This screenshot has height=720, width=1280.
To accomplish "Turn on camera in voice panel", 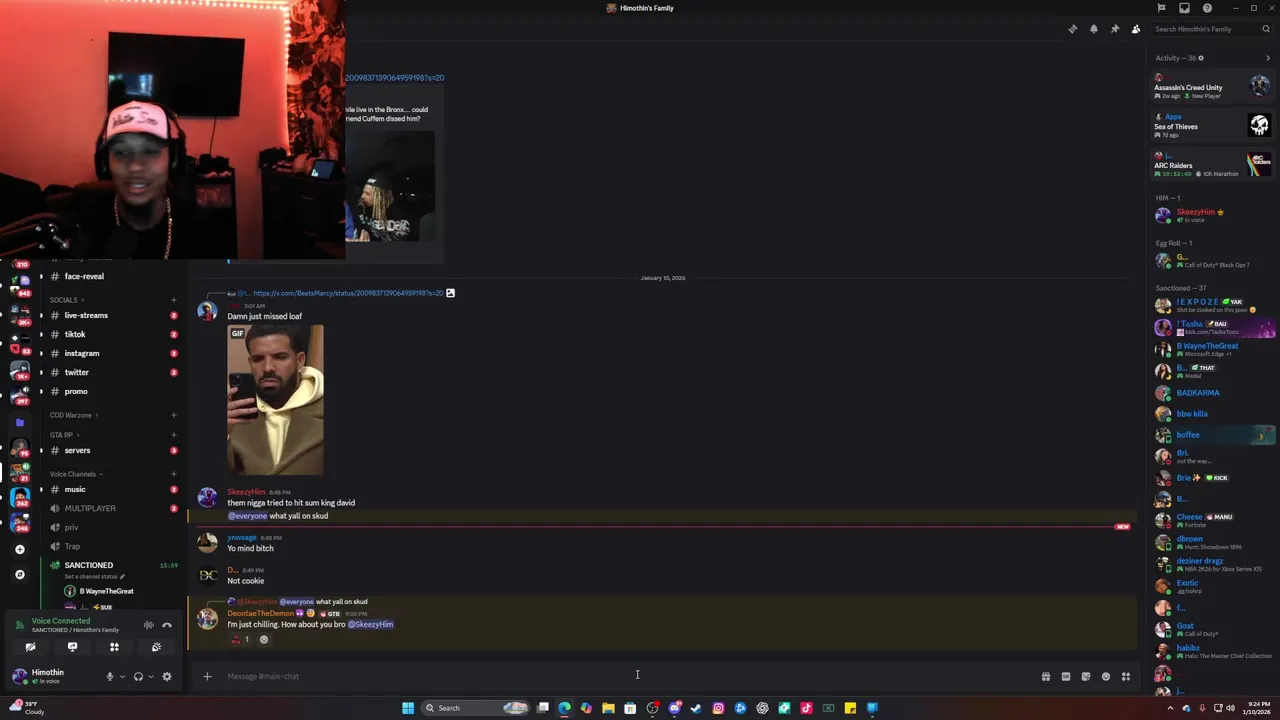I will point(30,647).
